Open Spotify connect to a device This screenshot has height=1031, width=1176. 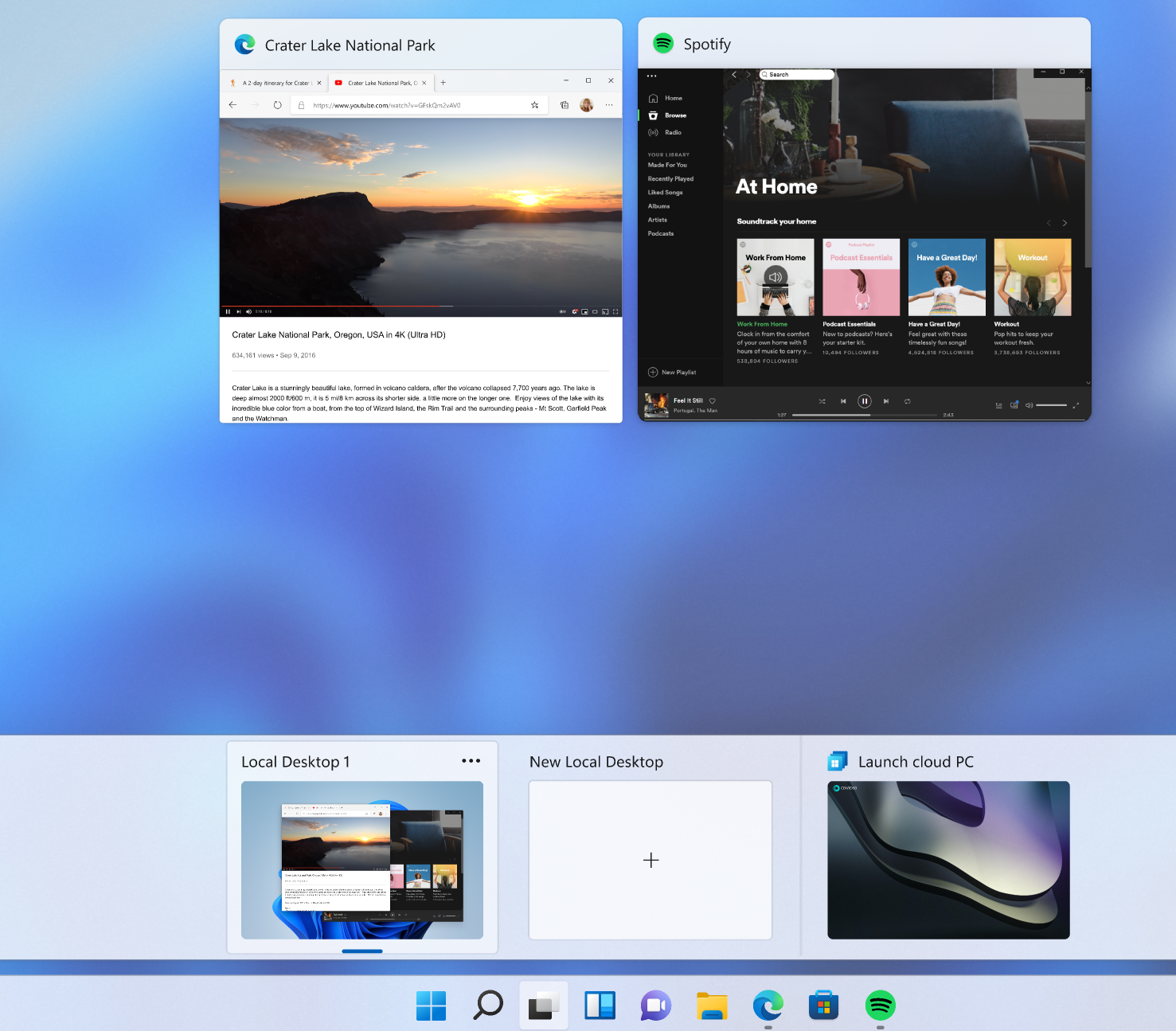tap(1014, 404)
